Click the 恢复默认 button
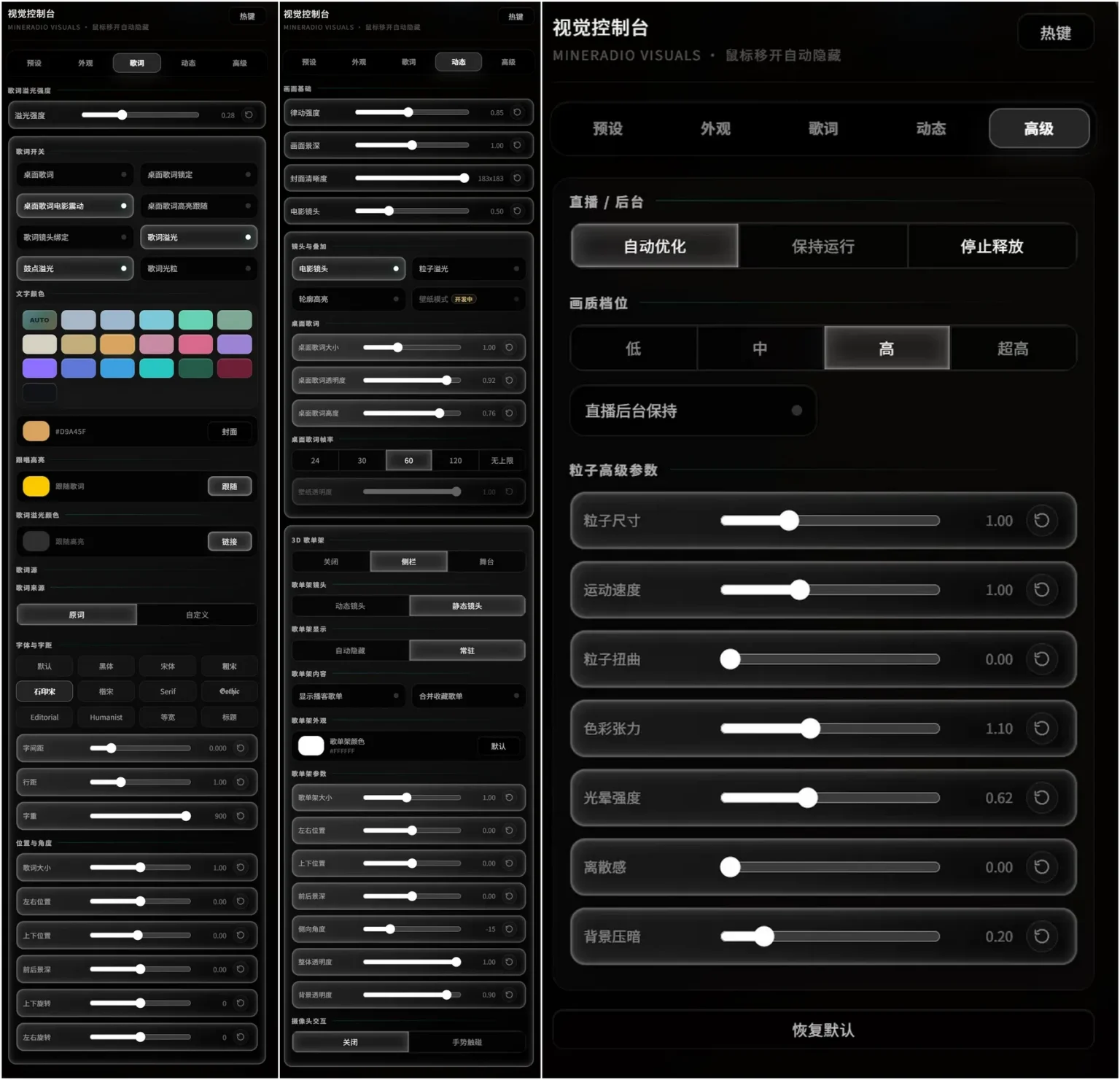 (x=823, y=1030)
